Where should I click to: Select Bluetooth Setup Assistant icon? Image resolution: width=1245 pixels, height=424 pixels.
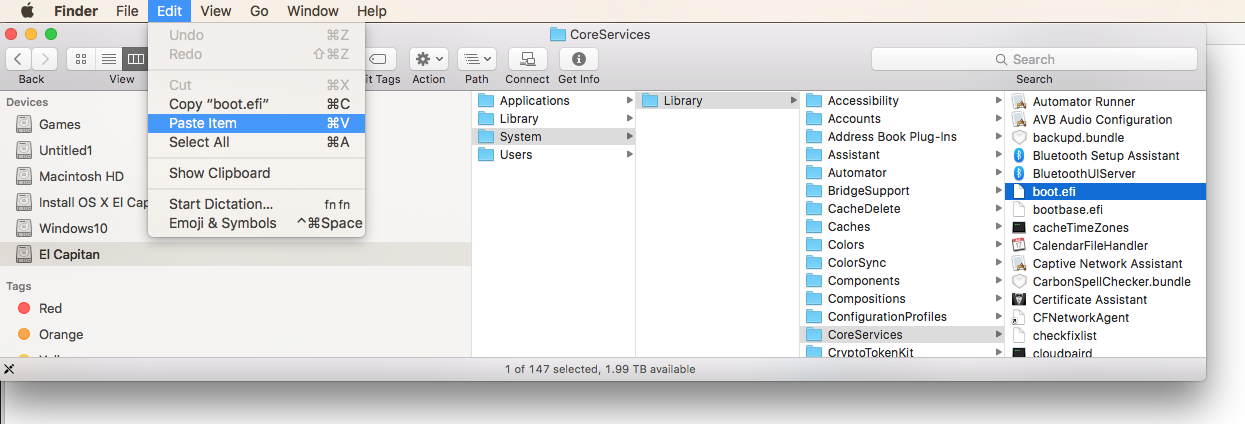pos(1019,155)
